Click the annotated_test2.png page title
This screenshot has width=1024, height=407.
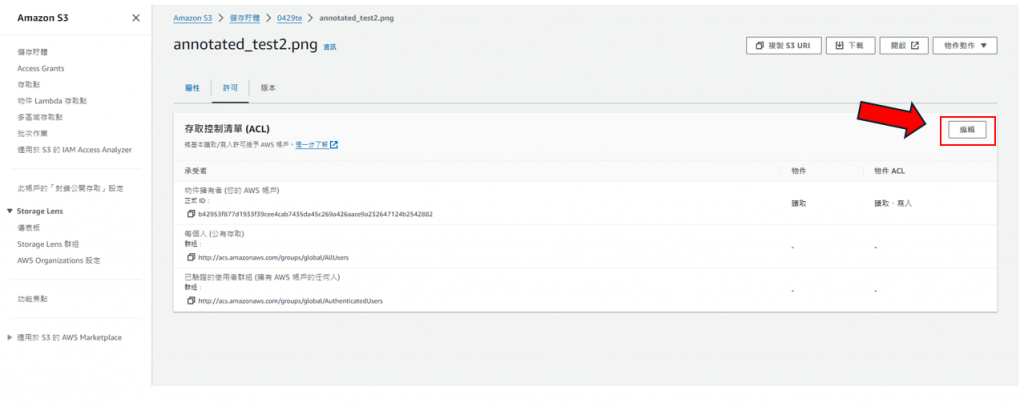[x=246, y=45]
